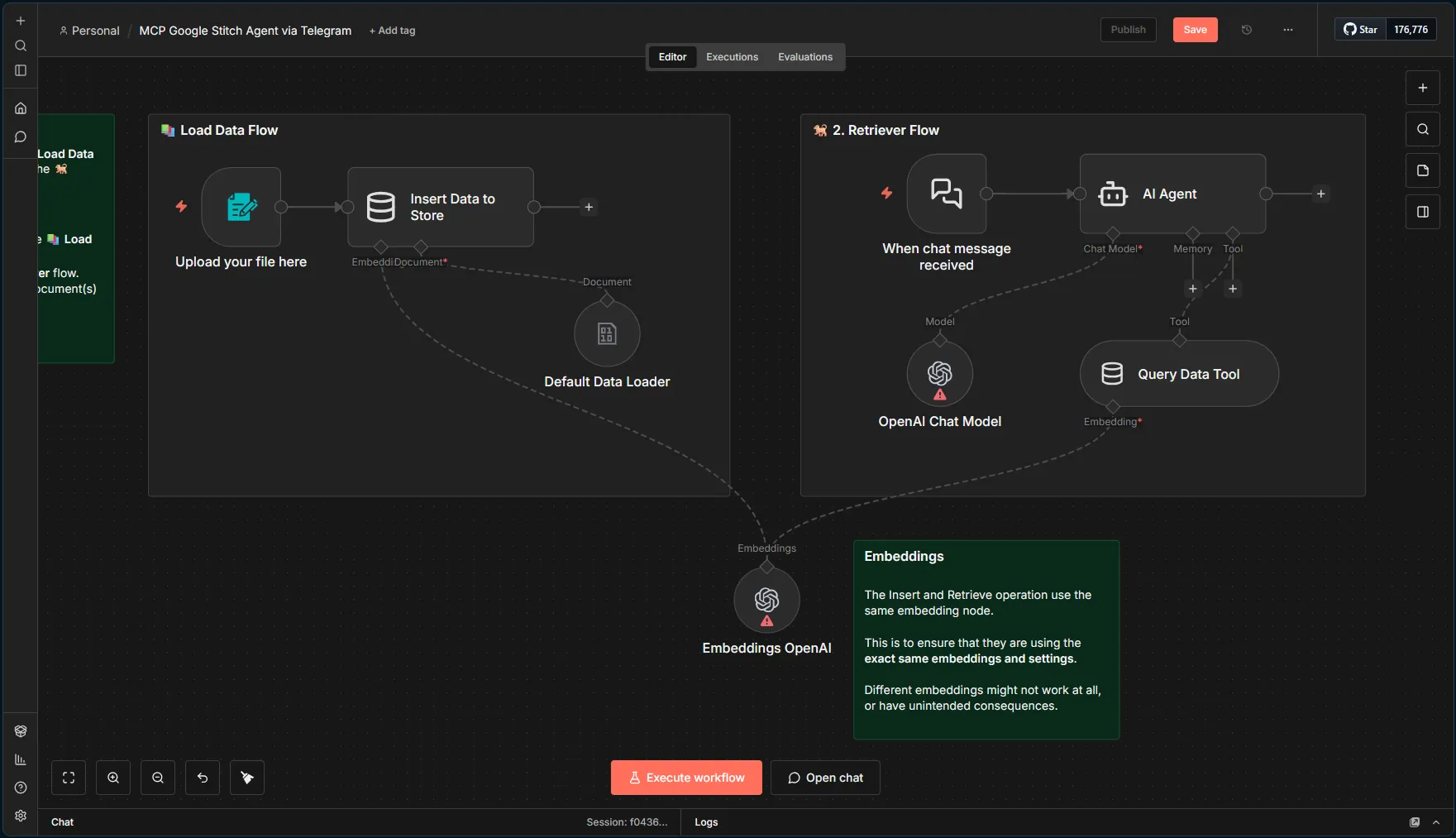The width and height of the screenshot is (1456, 838).
Task: Save the workflow
Action: (1195, 30)
